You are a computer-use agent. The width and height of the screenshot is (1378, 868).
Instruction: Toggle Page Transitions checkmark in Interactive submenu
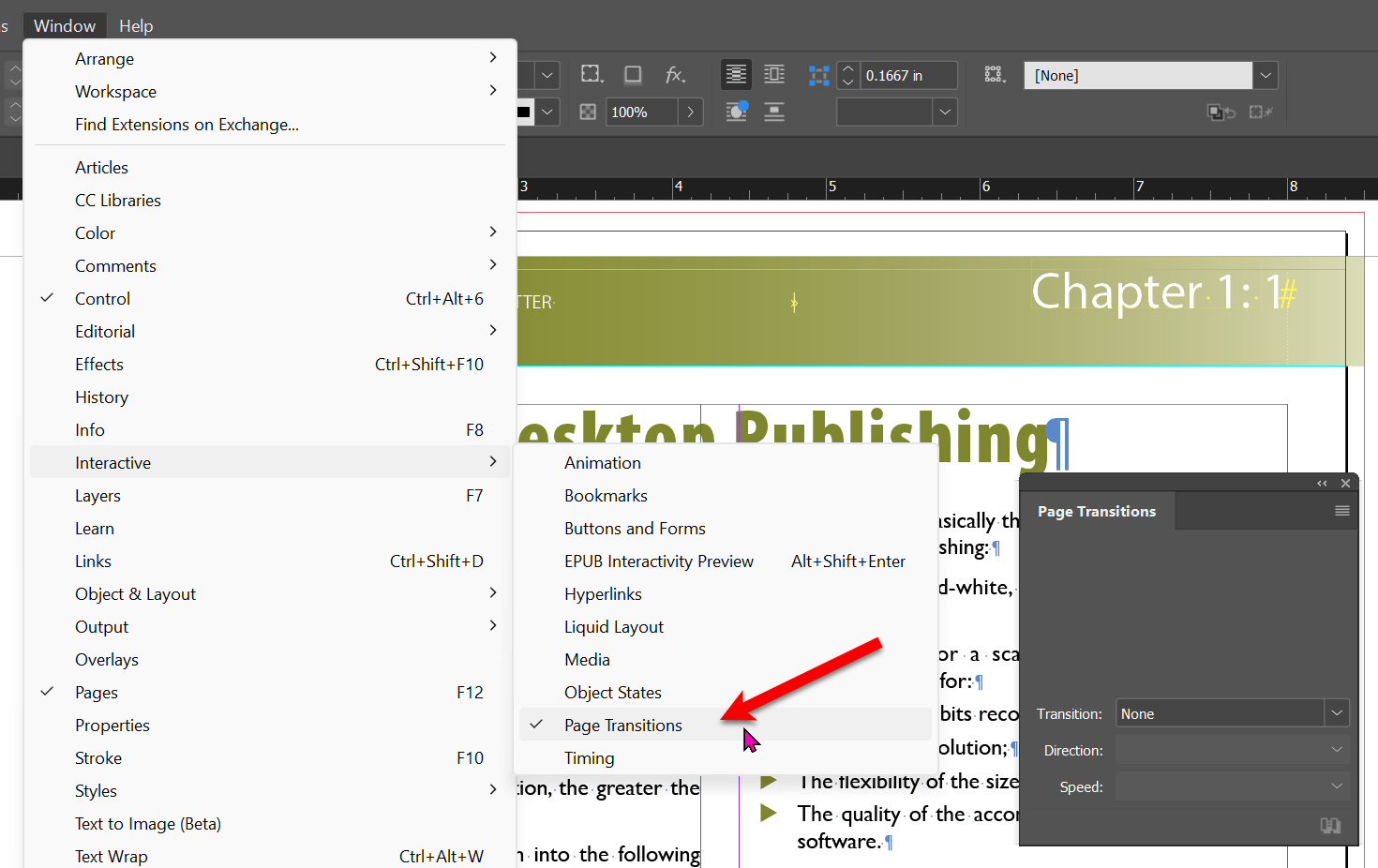(536, 725)
